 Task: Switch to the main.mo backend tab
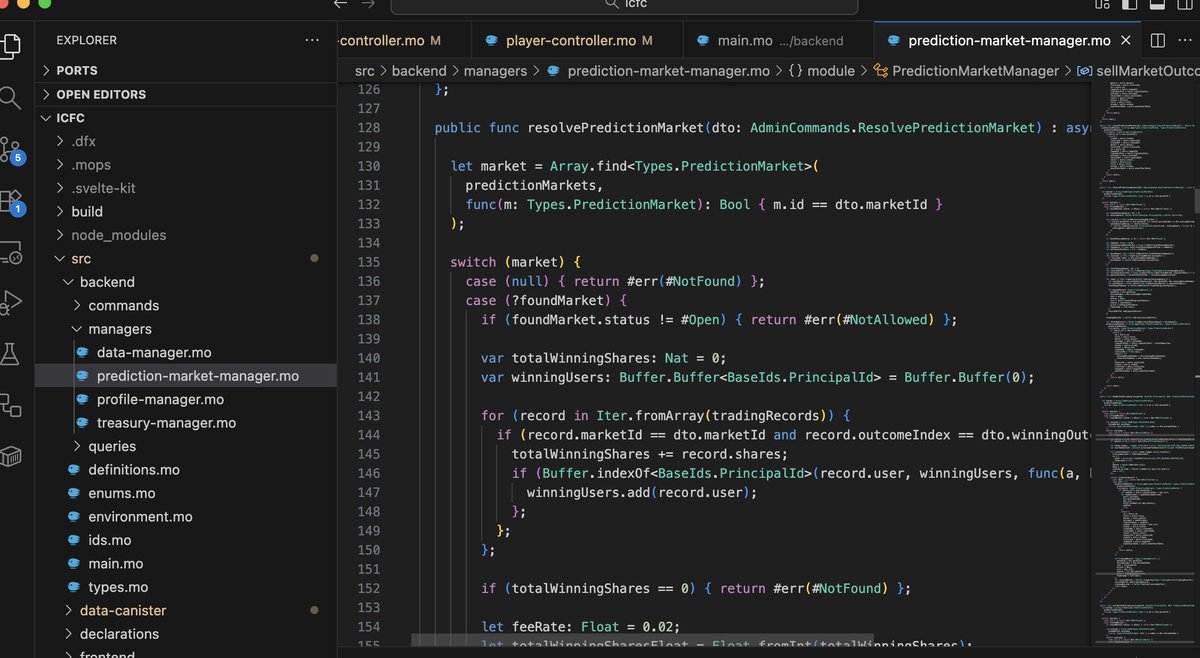779,41
